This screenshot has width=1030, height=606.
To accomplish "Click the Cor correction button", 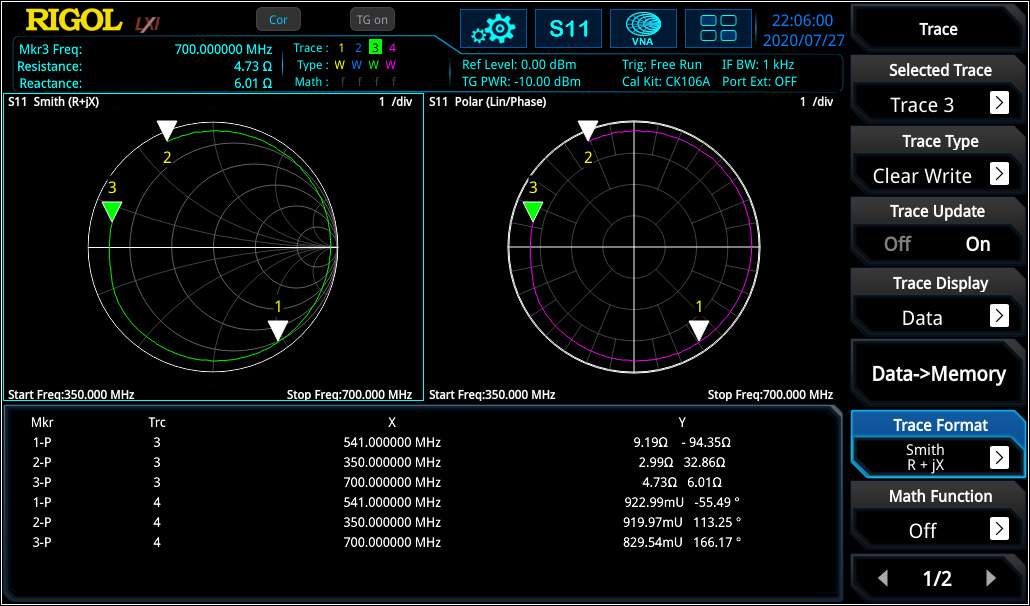I will point(279,20).
